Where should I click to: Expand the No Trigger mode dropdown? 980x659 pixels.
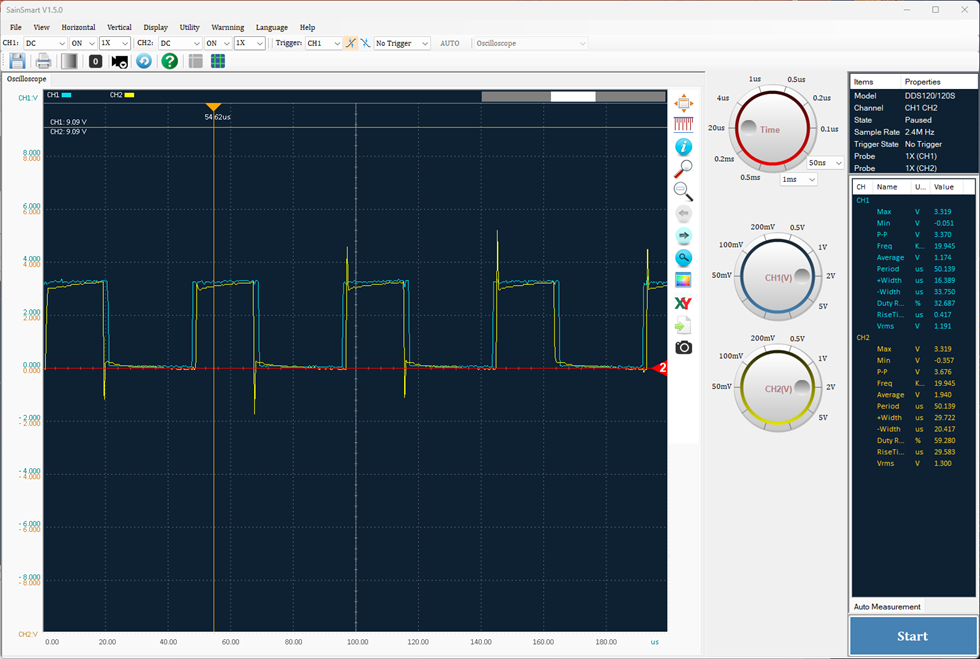(402, 43)
